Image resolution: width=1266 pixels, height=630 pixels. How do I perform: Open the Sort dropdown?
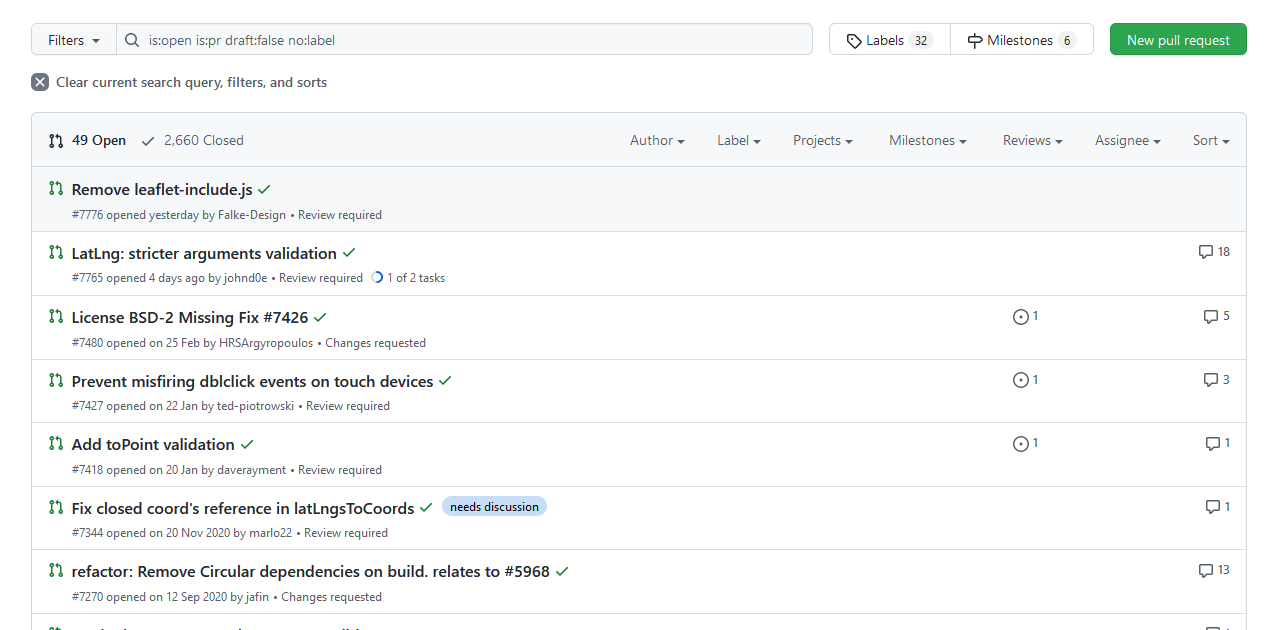1211,141
